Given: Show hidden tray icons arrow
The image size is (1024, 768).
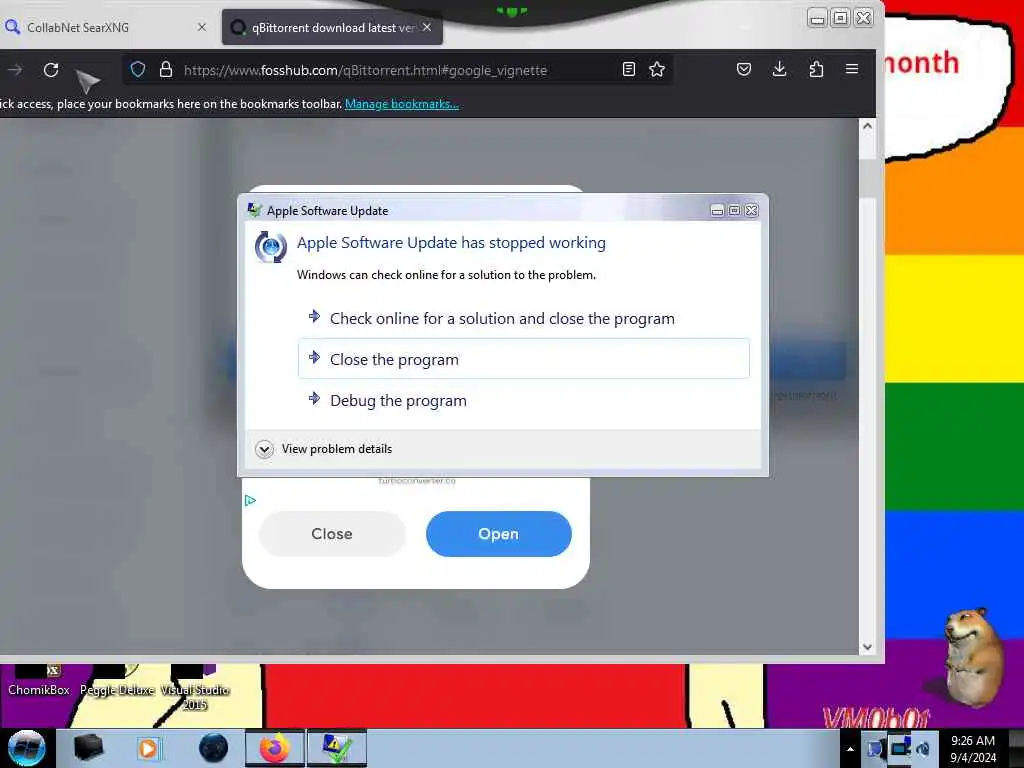Looking at the screenshot, I should point(850,749).
